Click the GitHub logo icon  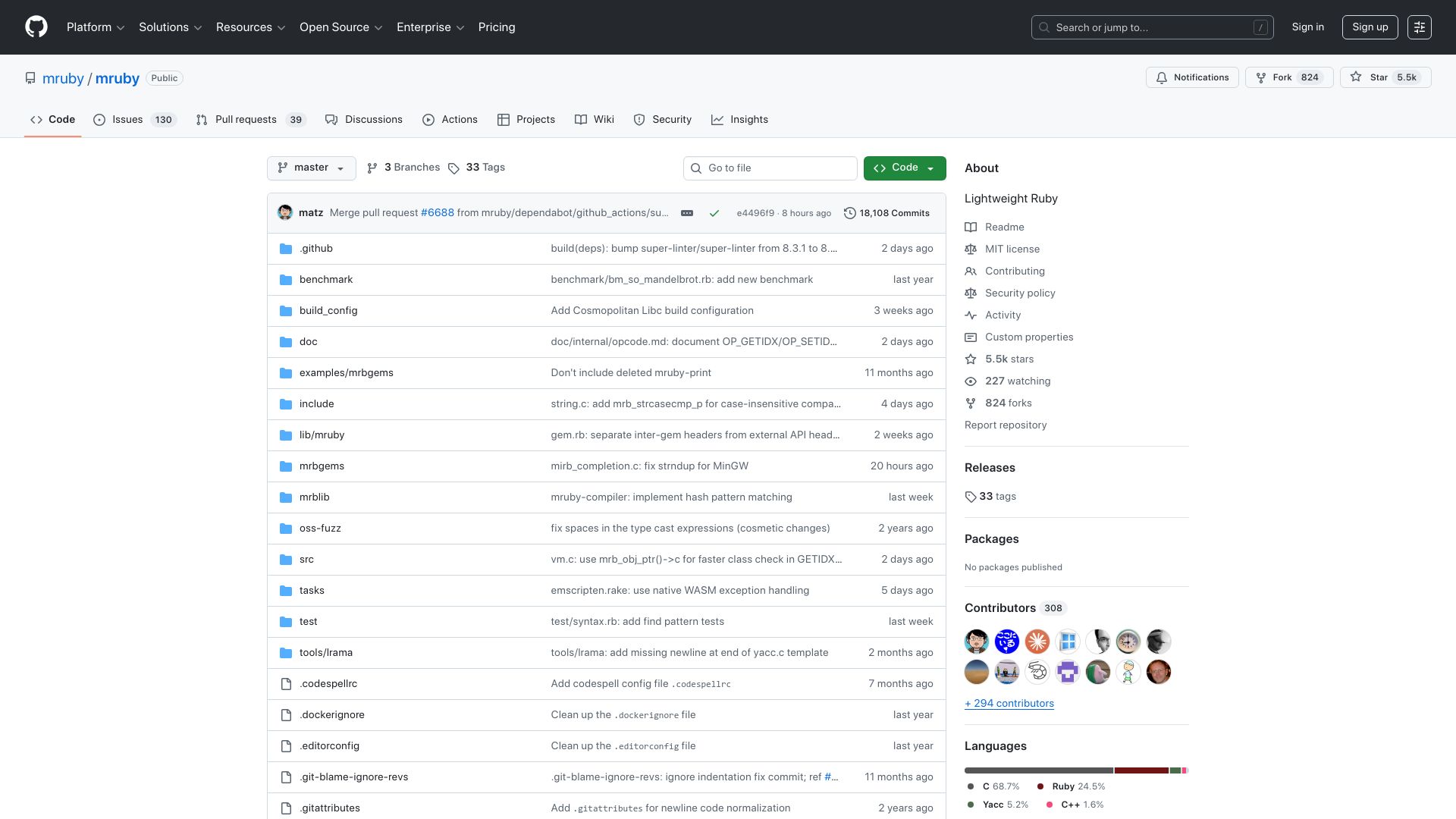pos(36,27)
